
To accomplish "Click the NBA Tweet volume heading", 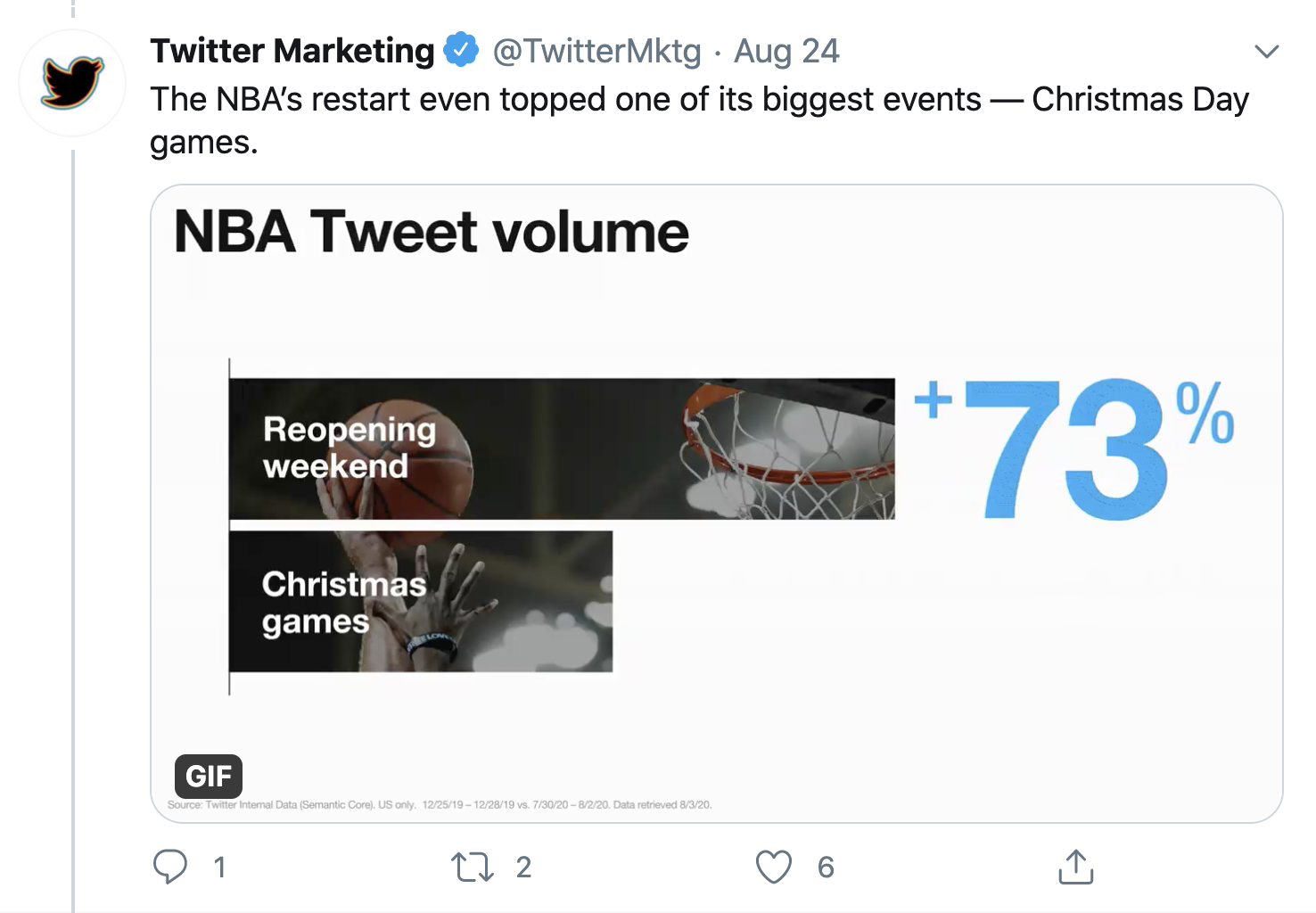I will coord(432,232).
